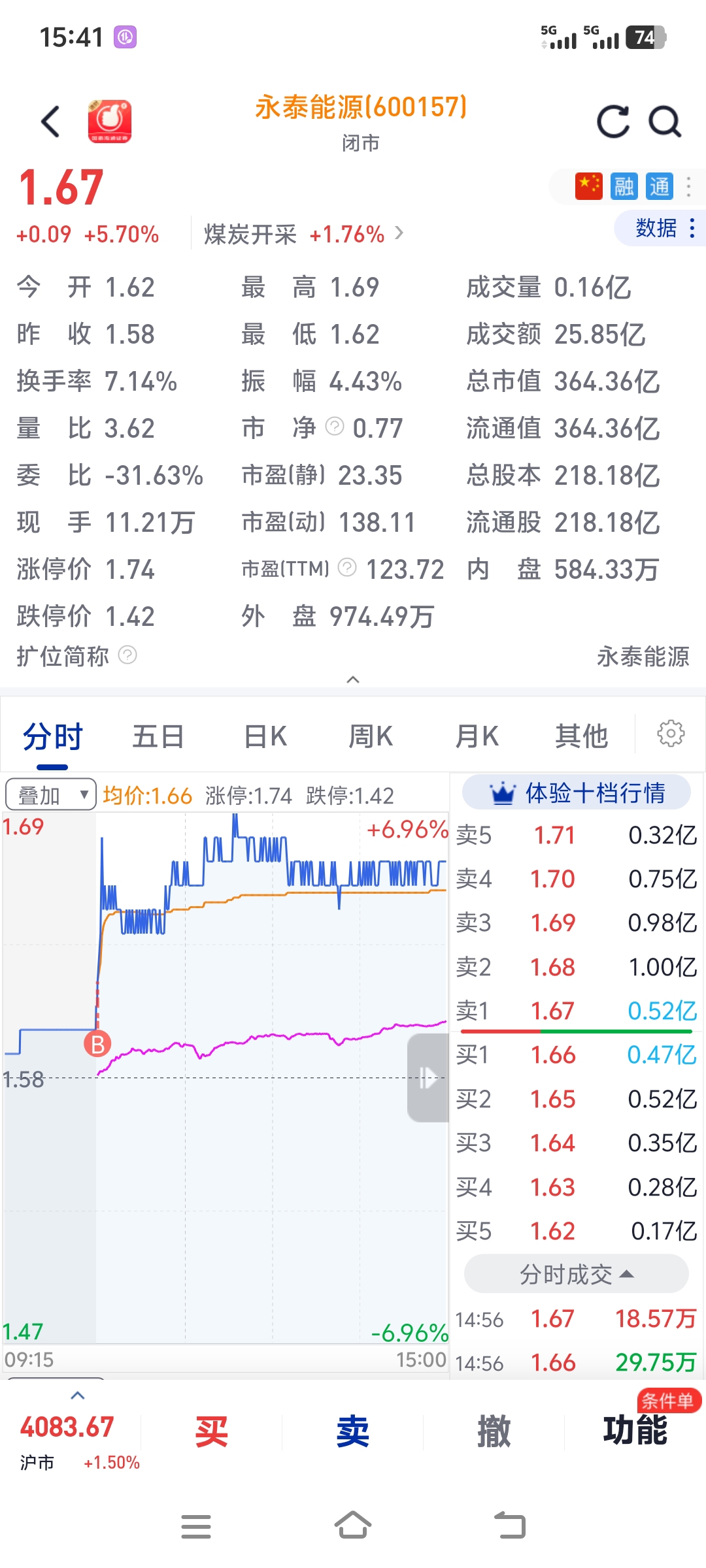Open the 叠加 overlay dropdown
Screen dimensions: 706x1568
click(50, 794)
